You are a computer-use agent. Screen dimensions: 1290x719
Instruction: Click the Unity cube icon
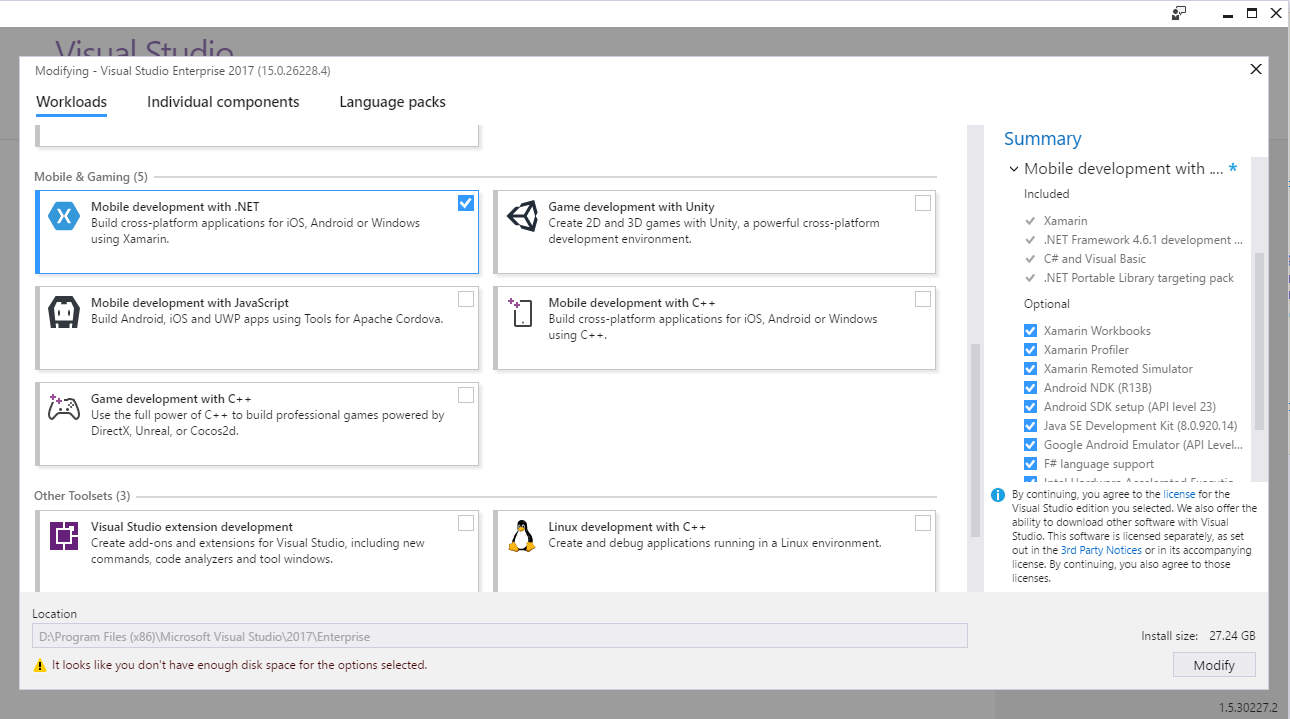(522, 216)
